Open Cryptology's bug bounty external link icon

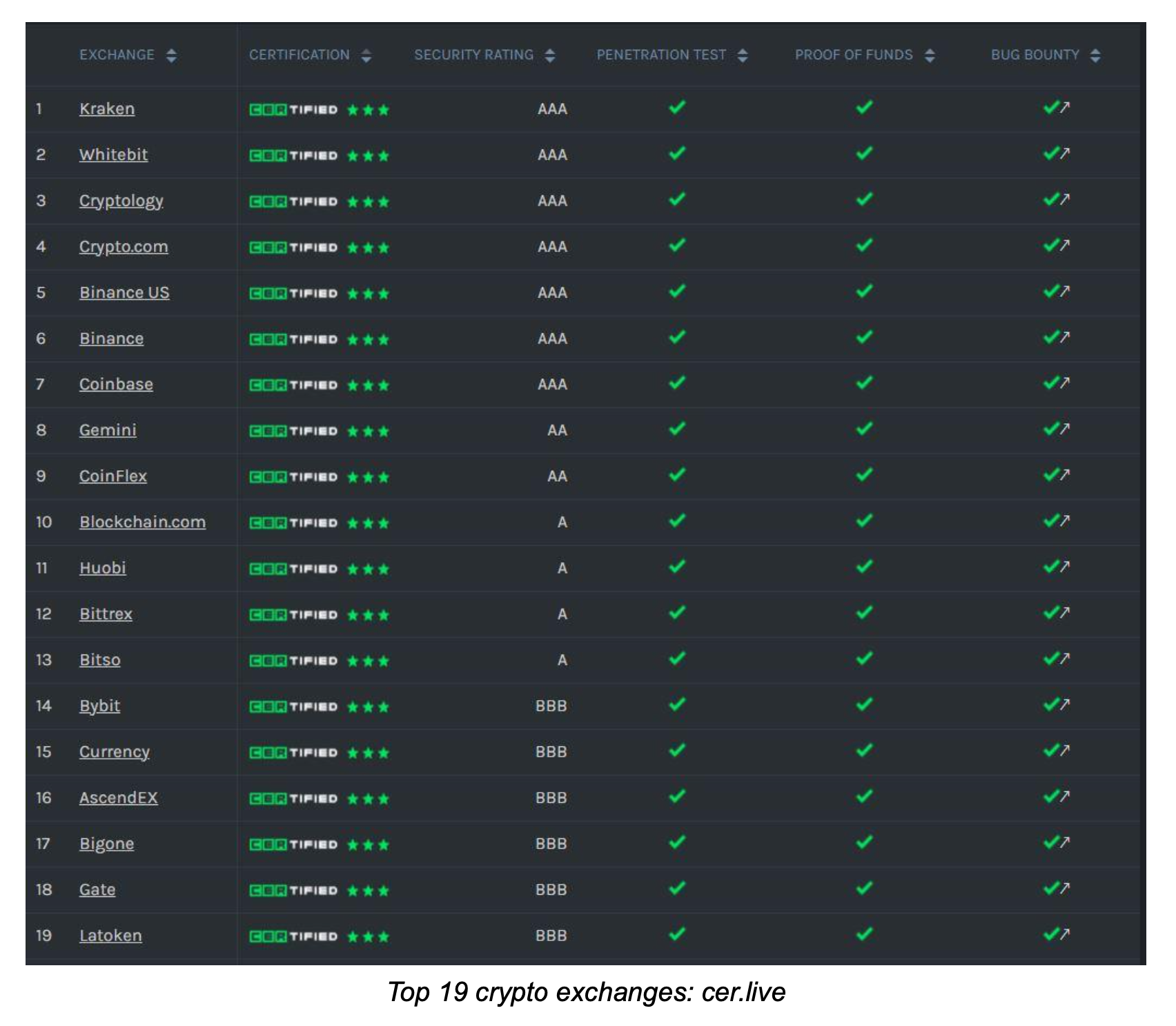pyautogui.click(x=1065, y=199)
